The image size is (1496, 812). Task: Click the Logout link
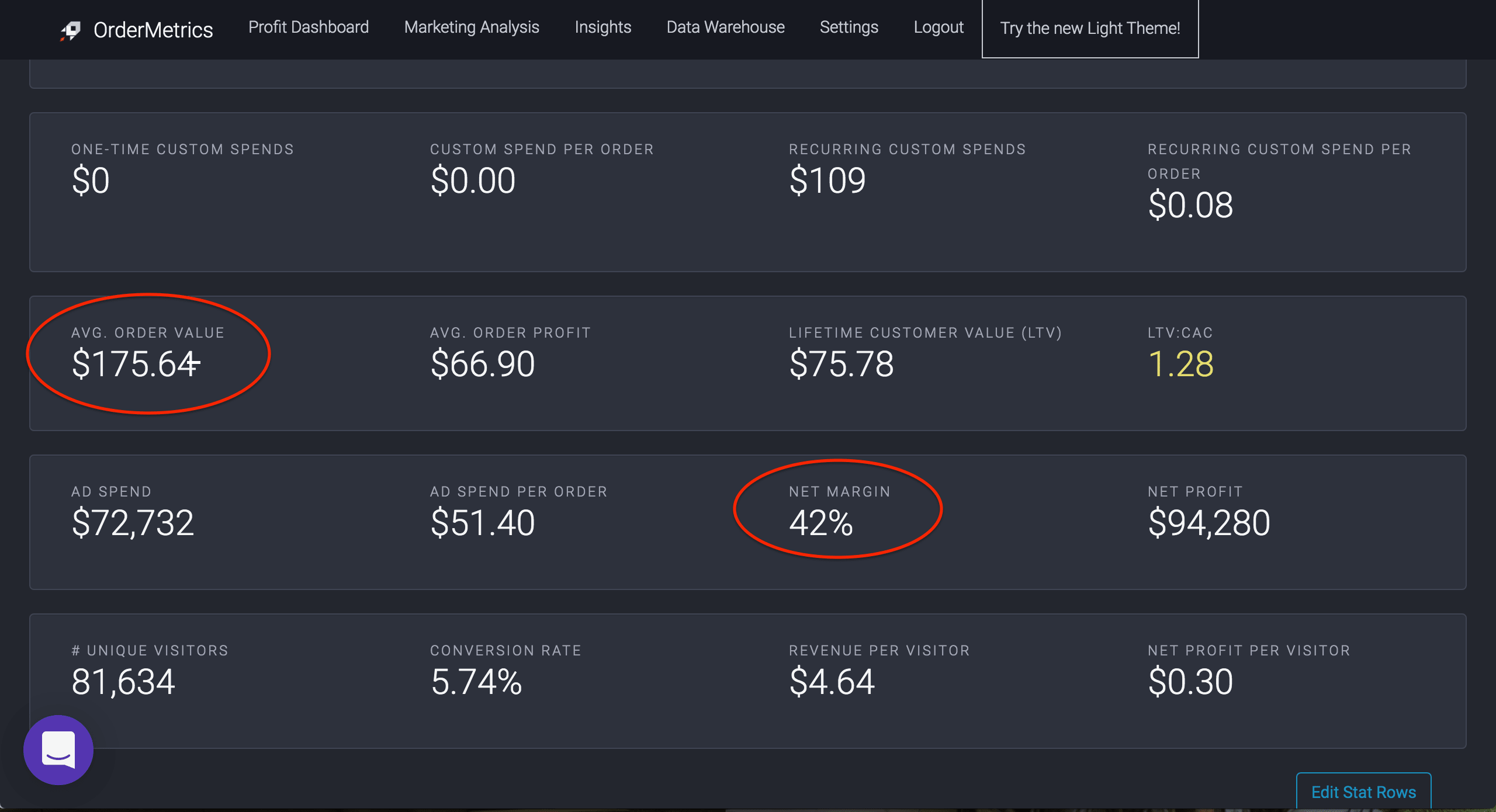pos(939,27)
